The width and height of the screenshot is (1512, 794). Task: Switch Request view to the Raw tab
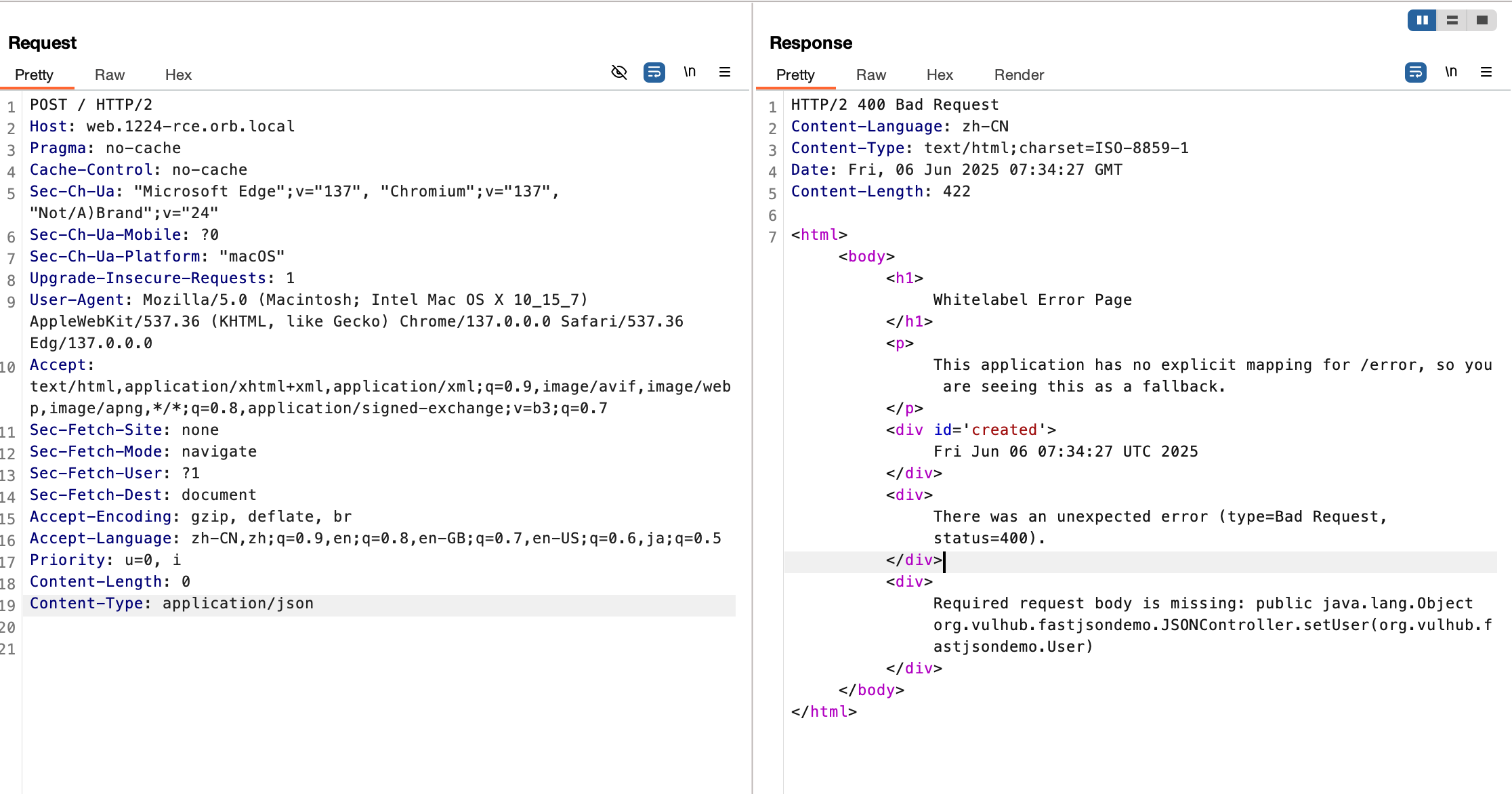(110, 75)
